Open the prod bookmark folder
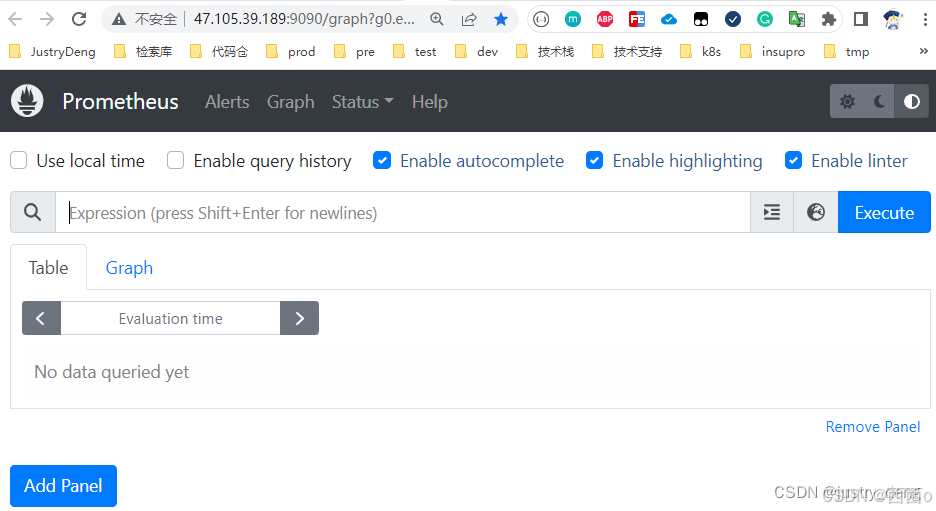 (291, 51)
